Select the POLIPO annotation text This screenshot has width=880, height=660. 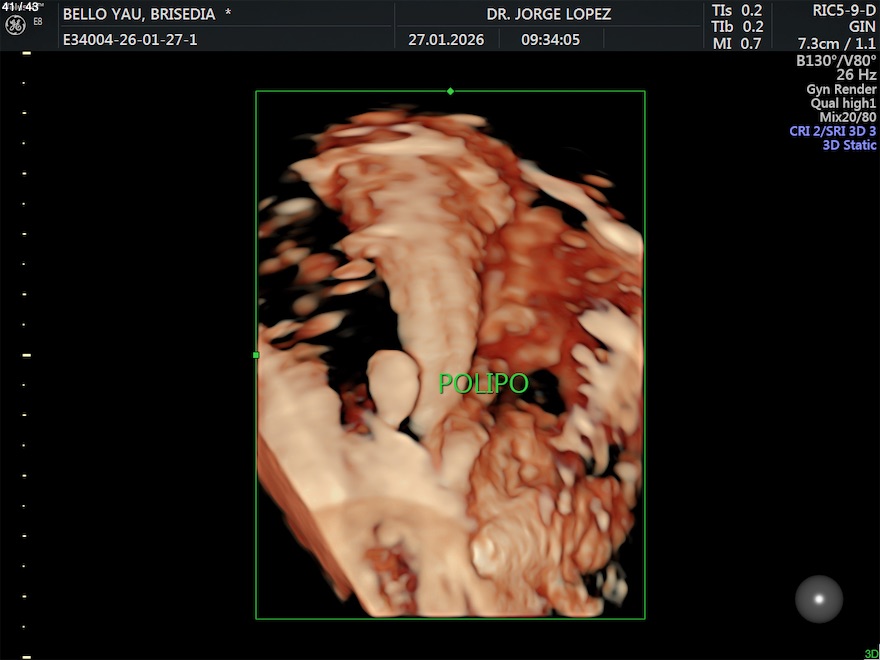(x=483, y=383)
